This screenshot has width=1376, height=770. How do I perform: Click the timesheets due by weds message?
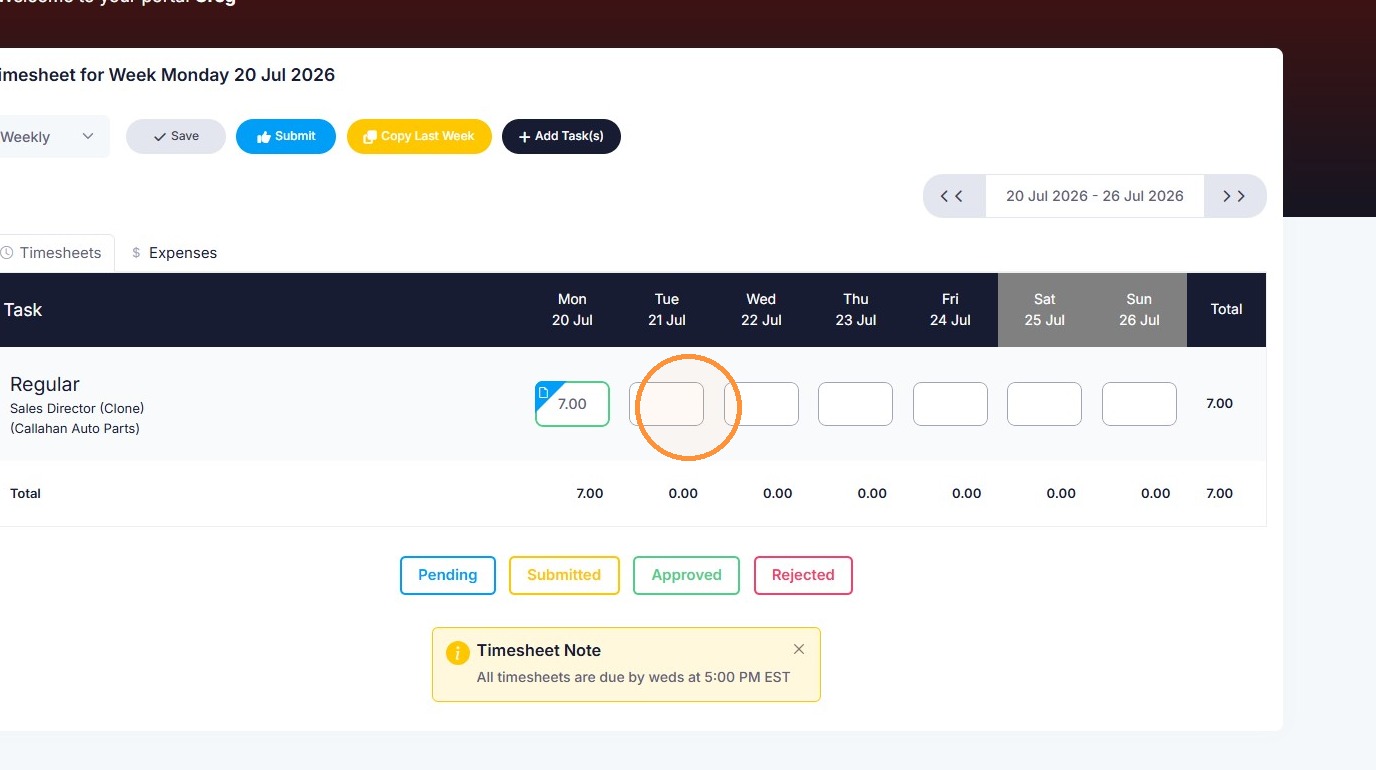[634, 677]
